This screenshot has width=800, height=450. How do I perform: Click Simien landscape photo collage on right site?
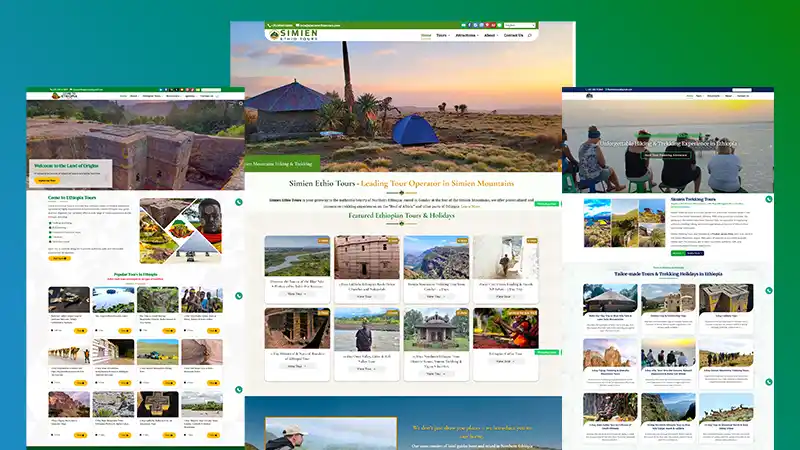[x=624, y=223]
